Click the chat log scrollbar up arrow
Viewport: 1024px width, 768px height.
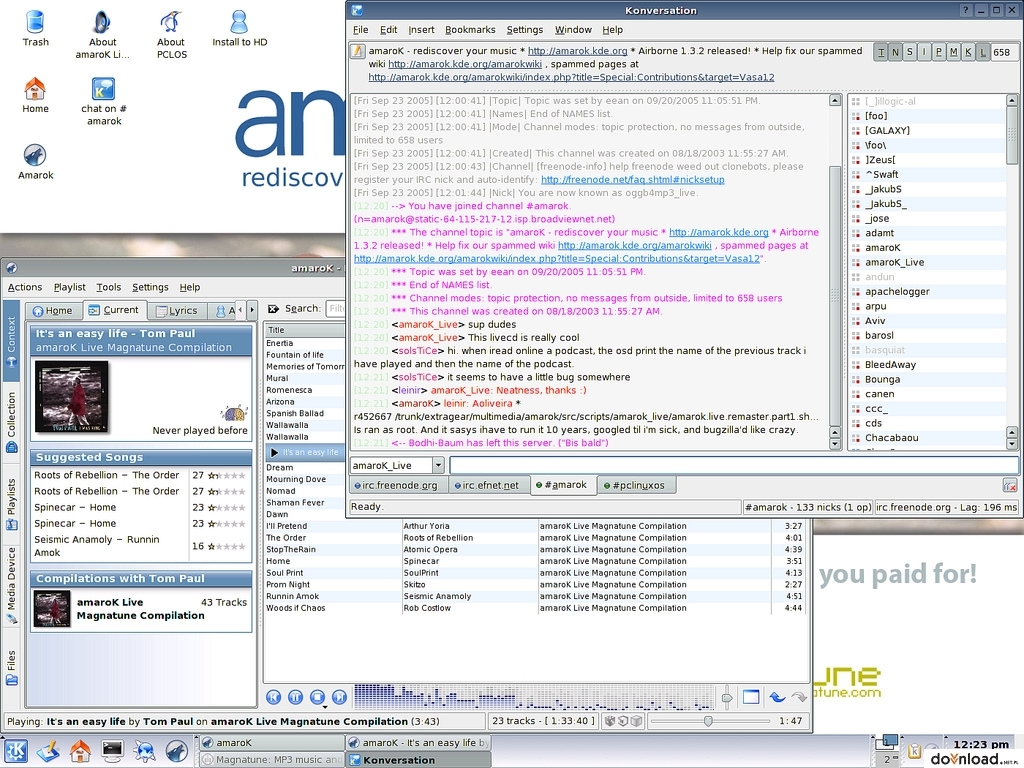[835, 101]
